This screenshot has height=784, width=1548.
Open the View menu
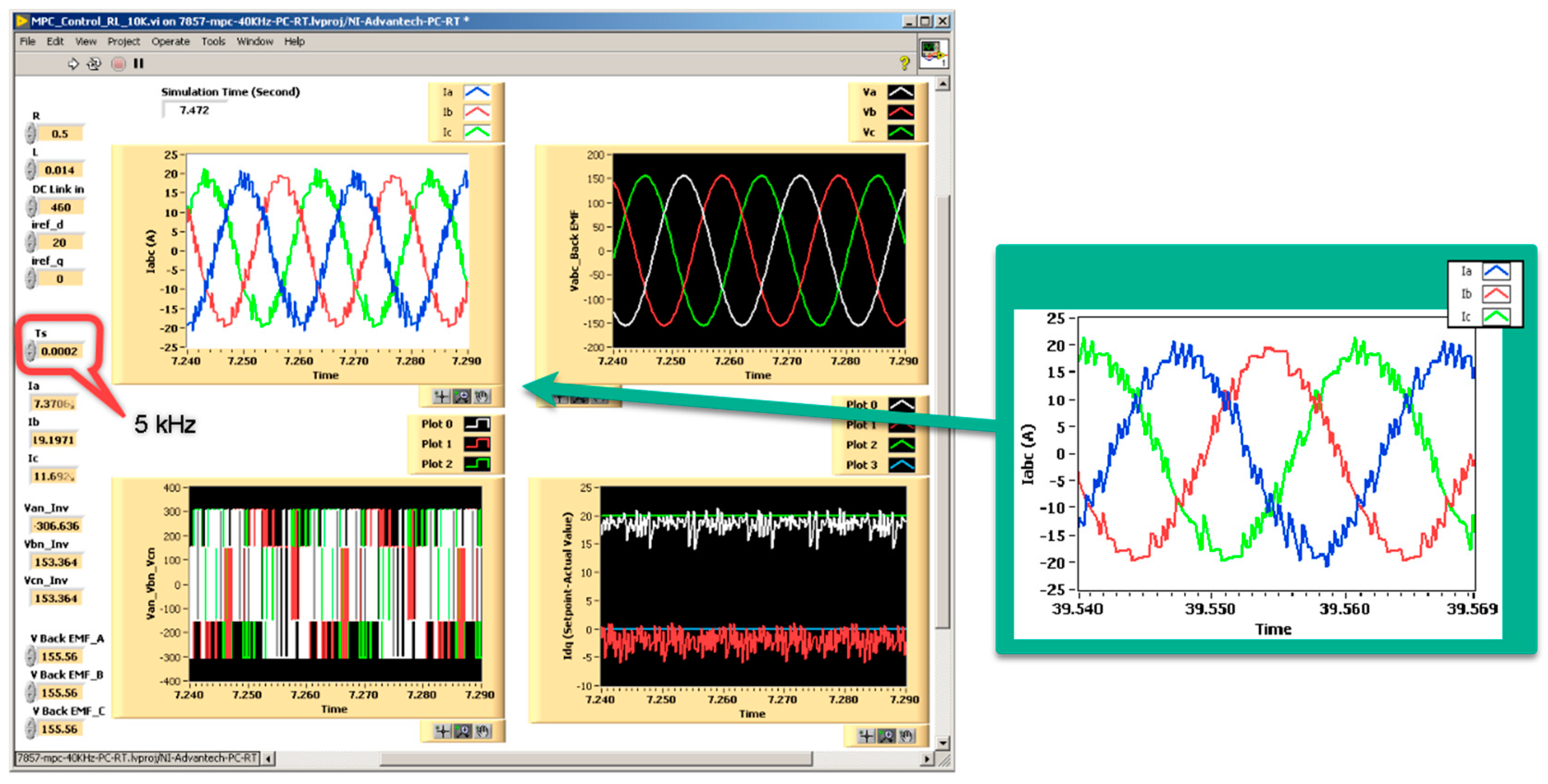(85, 42)
